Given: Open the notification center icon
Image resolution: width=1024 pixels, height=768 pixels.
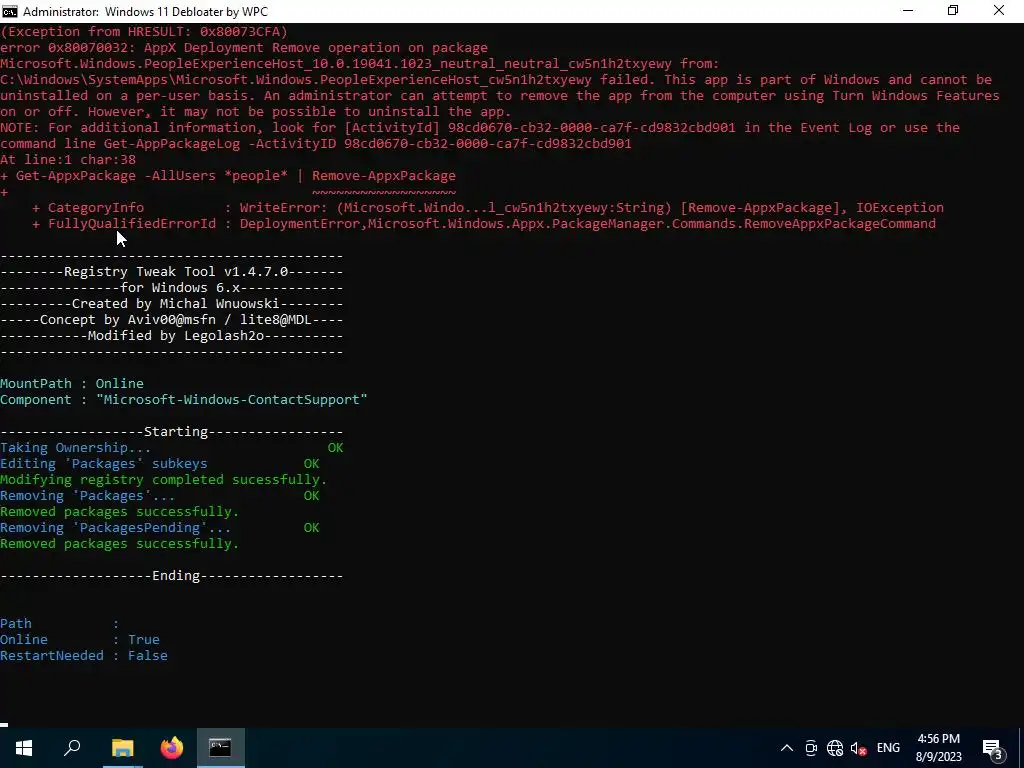Looking at the screenshot, I should [993, 748].
